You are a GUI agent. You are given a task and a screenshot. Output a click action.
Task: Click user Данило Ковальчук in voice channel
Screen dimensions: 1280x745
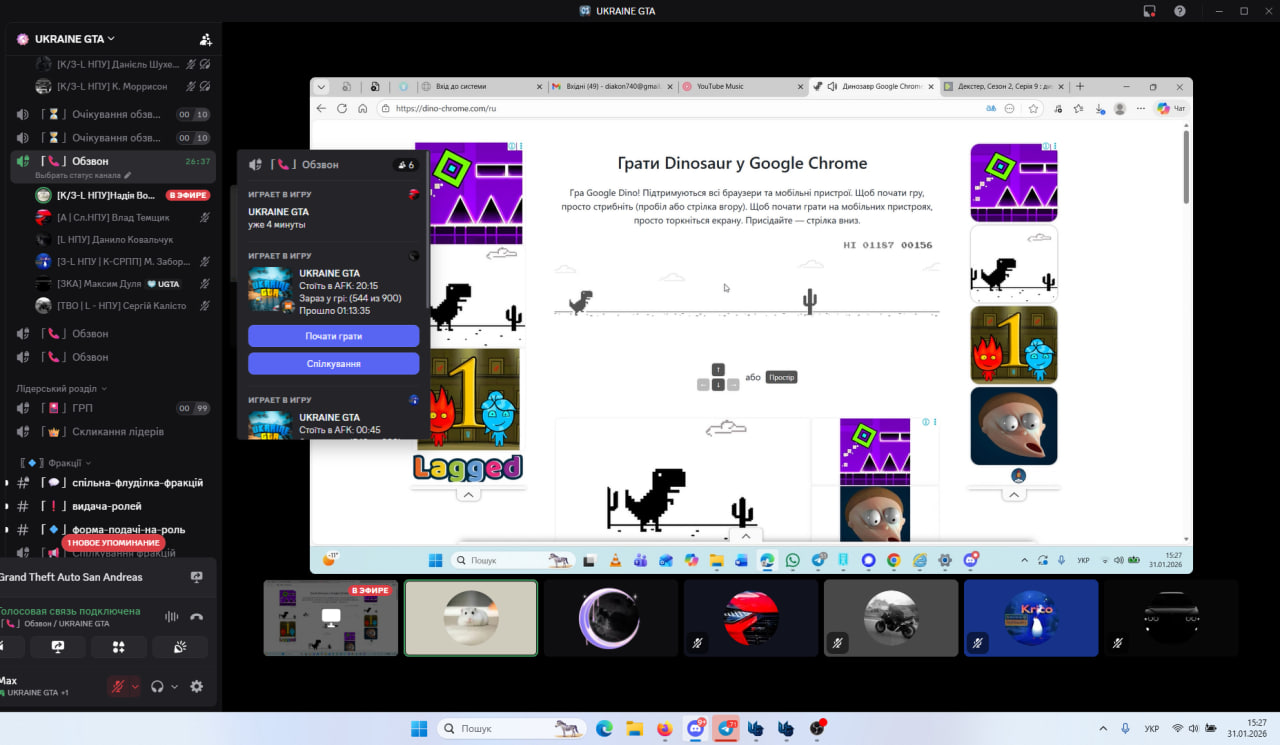tap(121, 240)
